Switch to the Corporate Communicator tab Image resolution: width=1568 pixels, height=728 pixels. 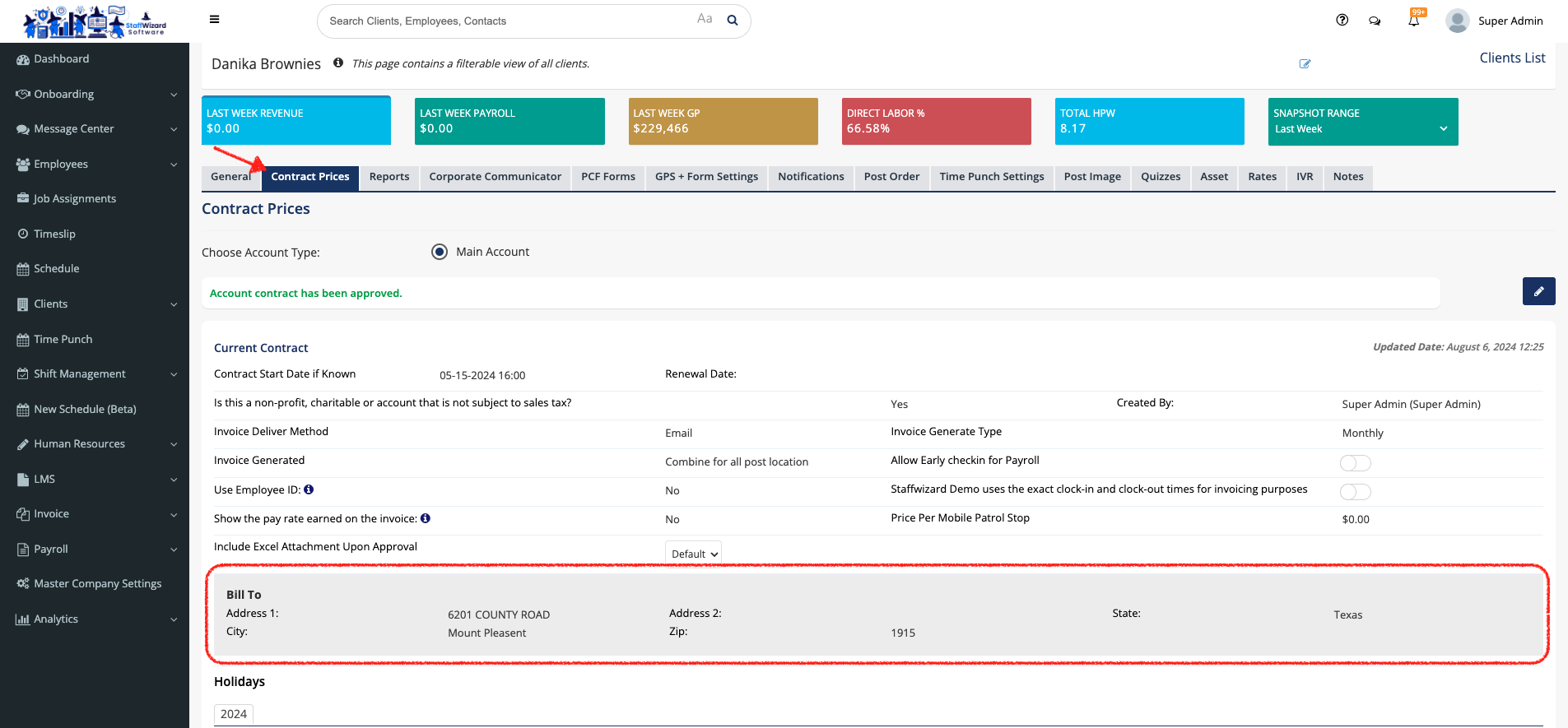click(x=495, y=177)
